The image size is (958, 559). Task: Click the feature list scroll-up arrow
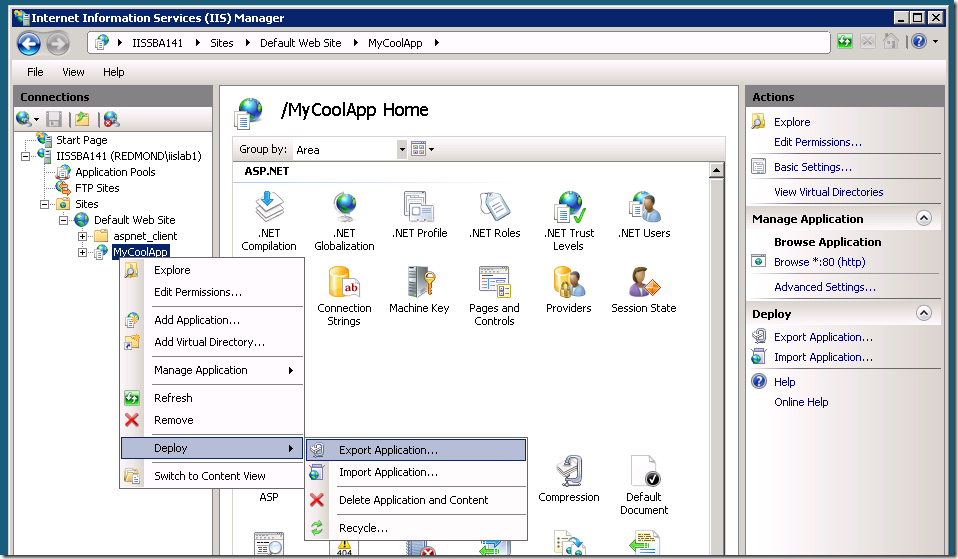pos(717,170)
